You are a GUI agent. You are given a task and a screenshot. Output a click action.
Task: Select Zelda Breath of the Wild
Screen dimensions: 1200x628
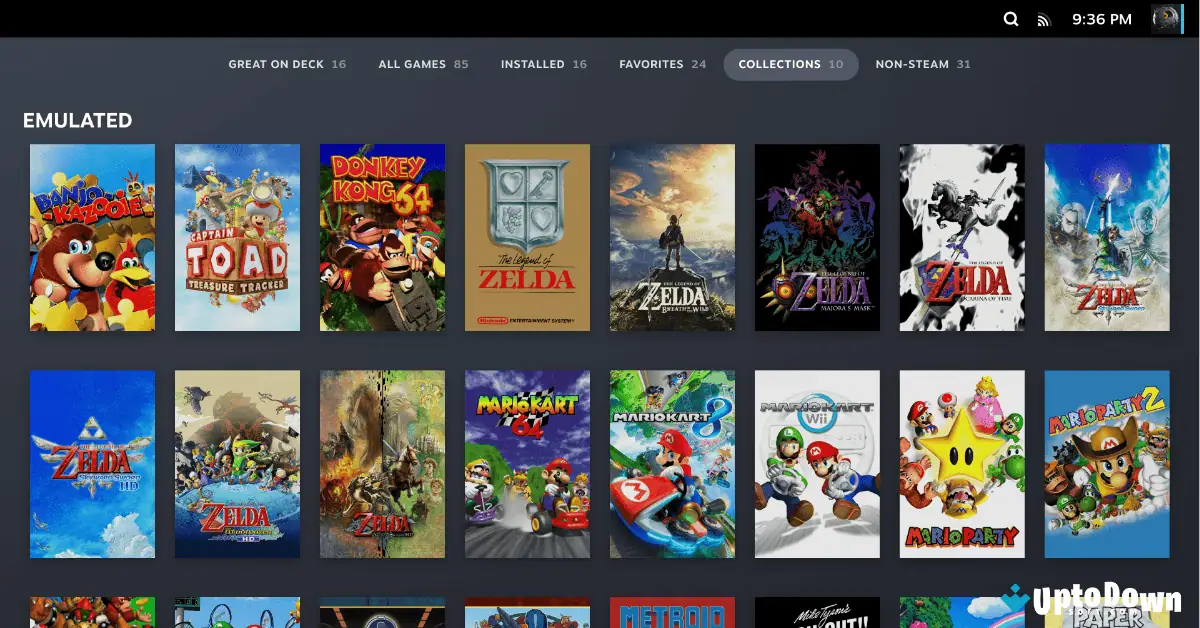click(672, 237)
